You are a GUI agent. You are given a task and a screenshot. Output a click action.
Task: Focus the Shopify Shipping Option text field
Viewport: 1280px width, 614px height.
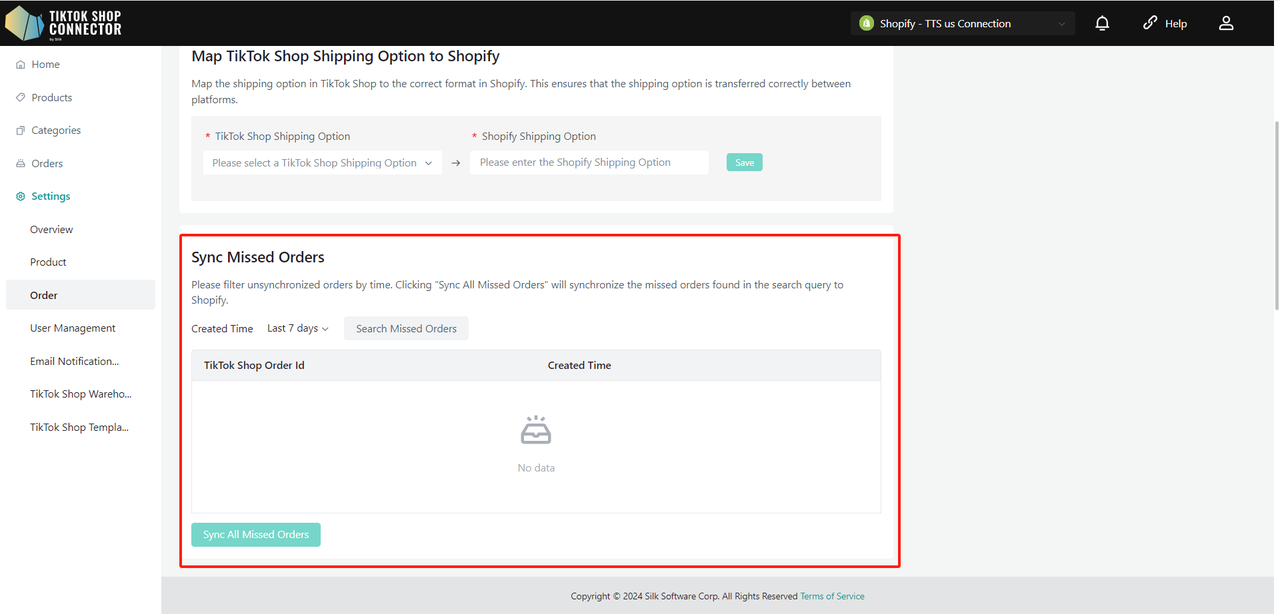(x=589, y=163)
